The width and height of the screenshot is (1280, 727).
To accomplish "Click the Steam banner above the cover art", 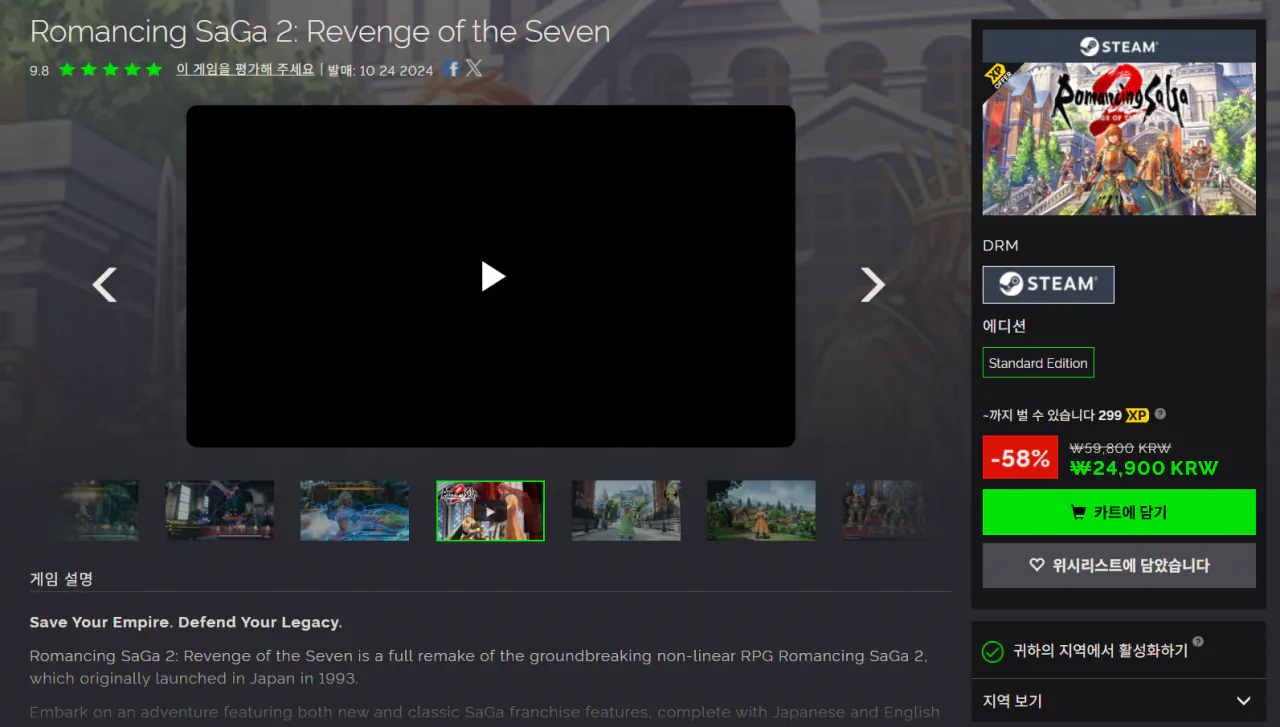I will coord(1119,46).
